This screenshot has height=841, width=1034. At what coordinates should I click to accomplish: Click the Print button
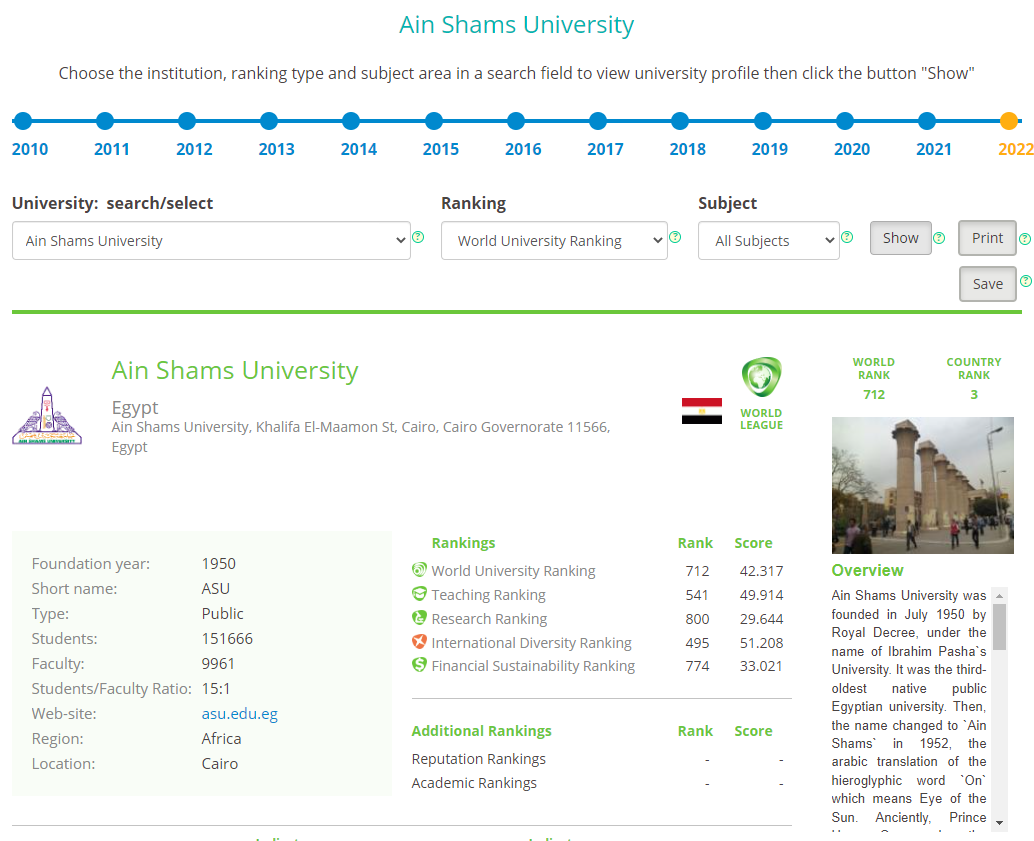coord(987,238)
